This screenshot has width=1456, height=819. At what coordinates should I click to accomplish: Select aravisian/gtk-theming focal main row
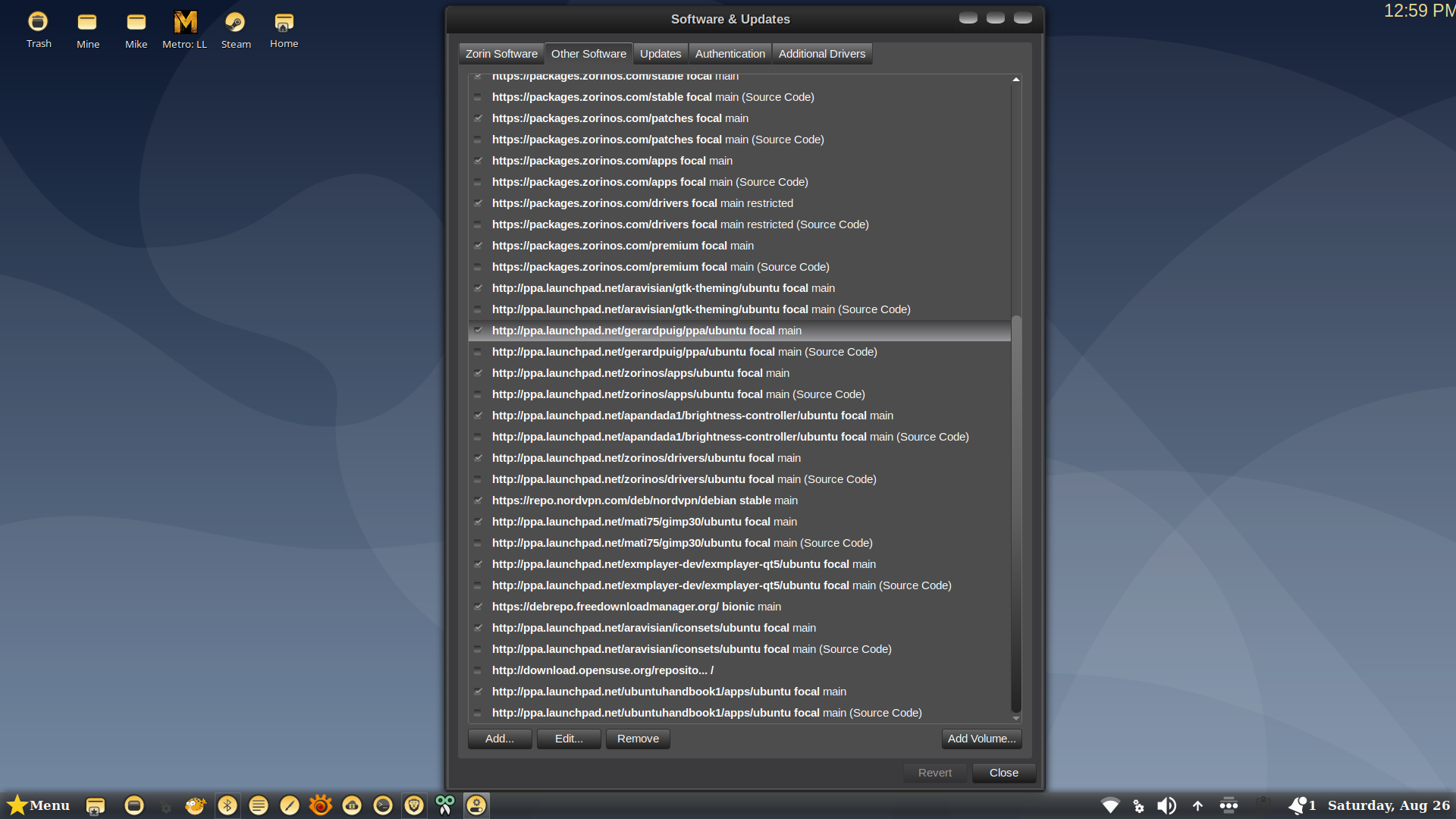pos(739,288)
